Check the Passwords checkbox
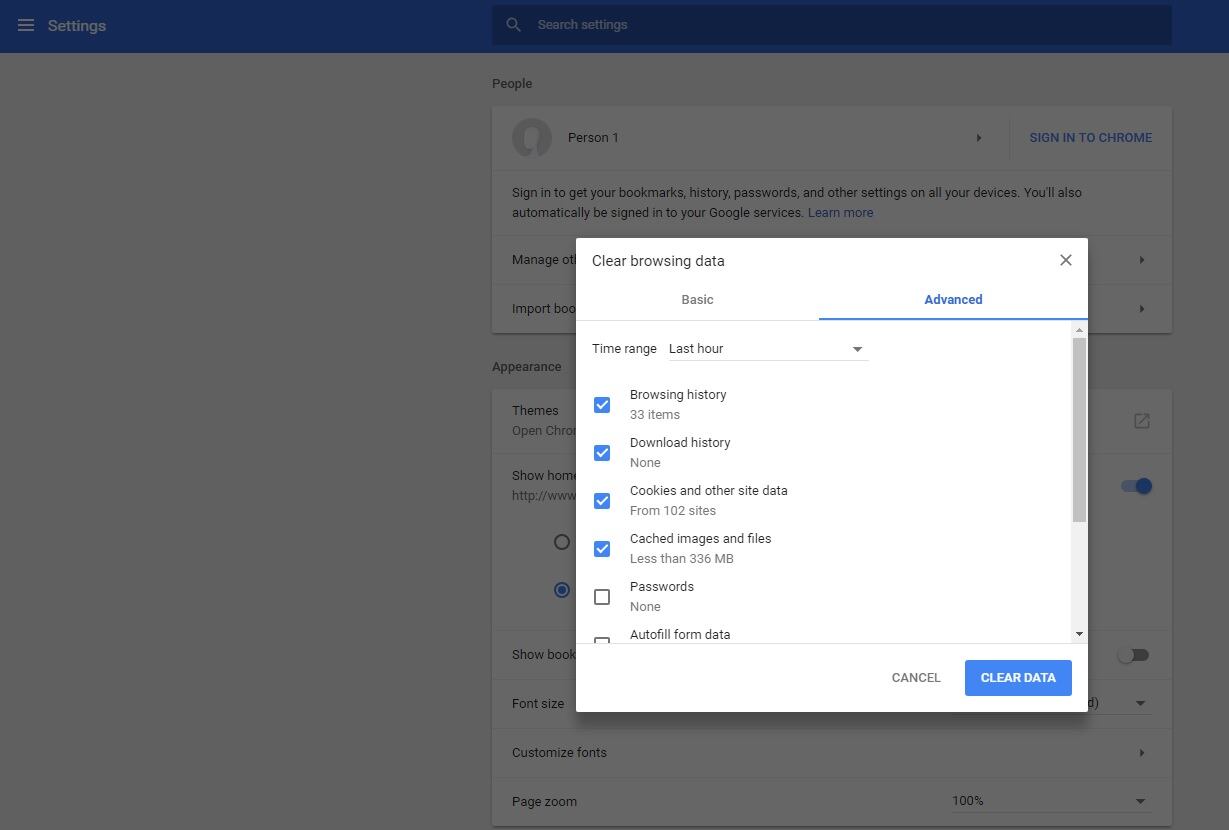 click(602, 597)
